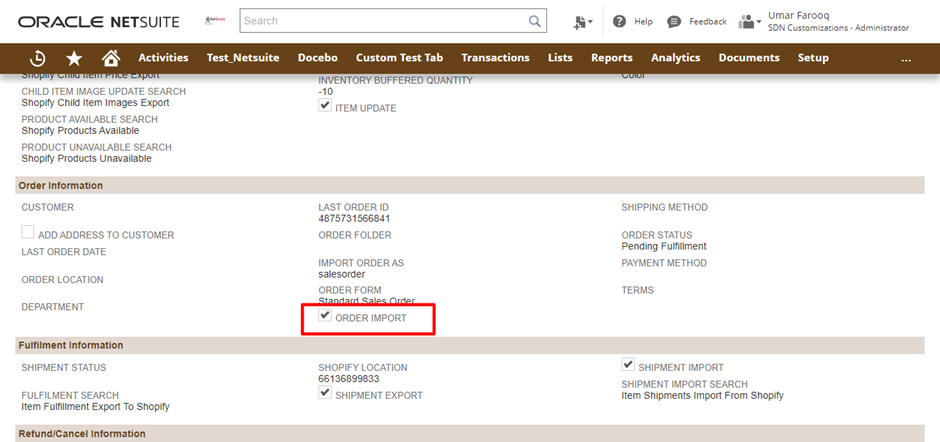Click the Payment Method field label
Image resolution: width=940 pixels, height=442 pixels.
(664, 263)
